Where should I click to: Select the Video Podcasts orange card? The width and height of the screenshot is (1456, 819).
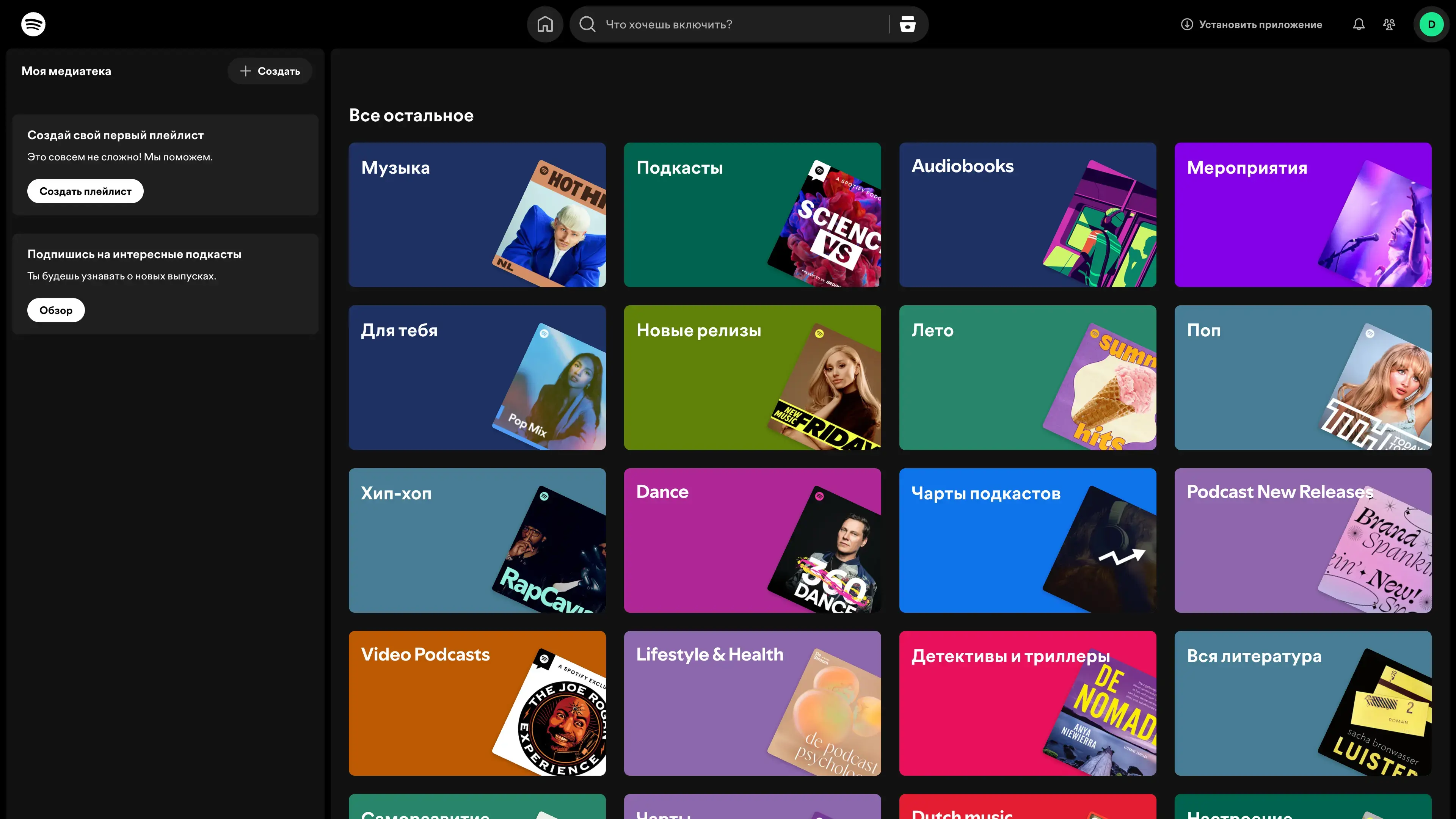[x=477, y=703]
